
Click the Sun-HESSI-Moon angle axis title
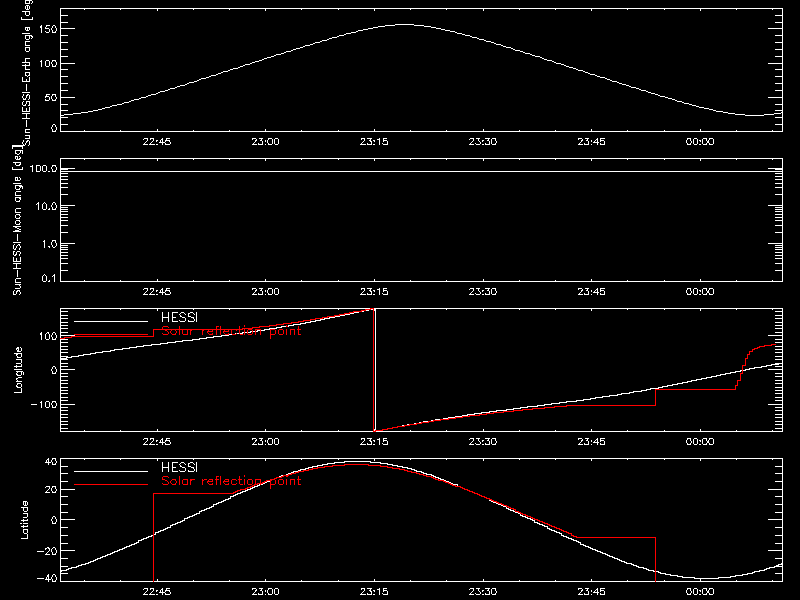point(18,220)
